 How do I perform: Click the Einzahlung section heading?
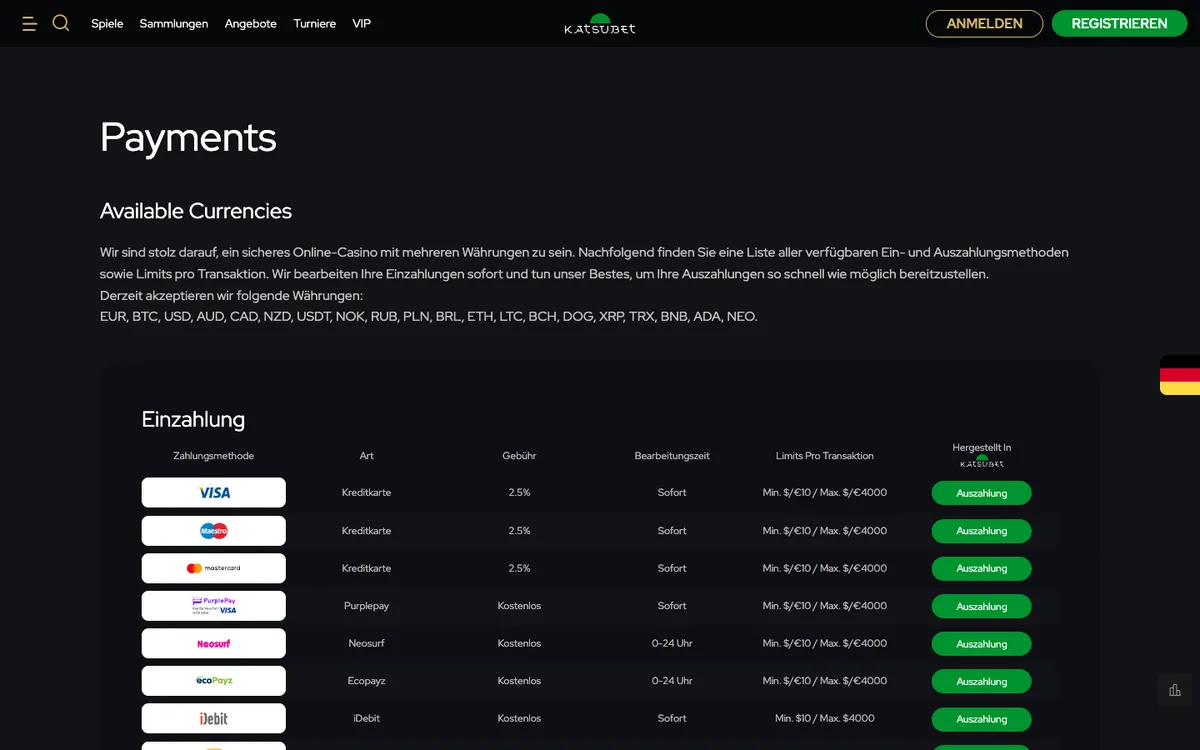pyautogui.click(x=193, y=419)
